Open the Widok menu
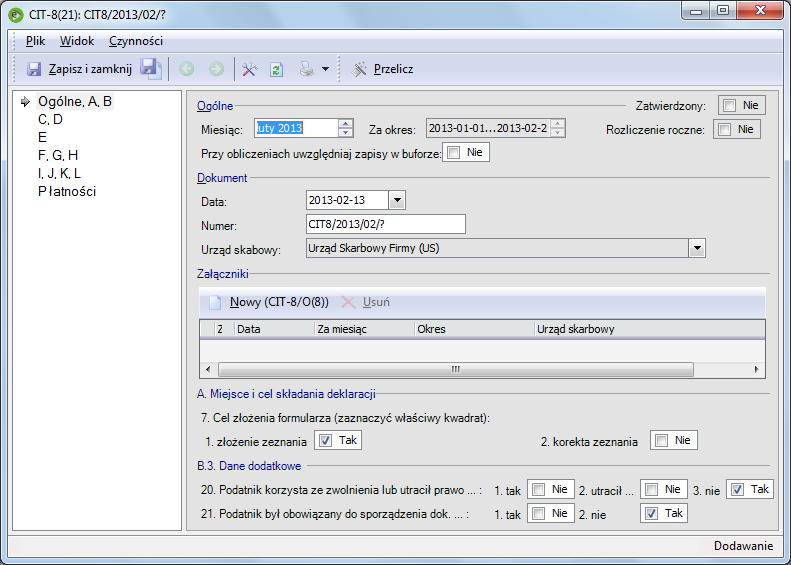This screenshot has width=791, height=565. point(77,41)
